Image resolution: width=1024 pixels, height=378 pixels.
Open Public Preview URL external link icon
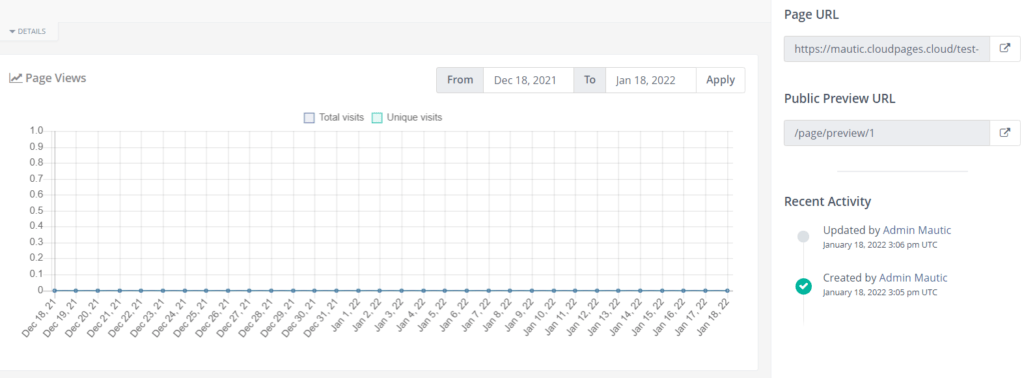1005,133
